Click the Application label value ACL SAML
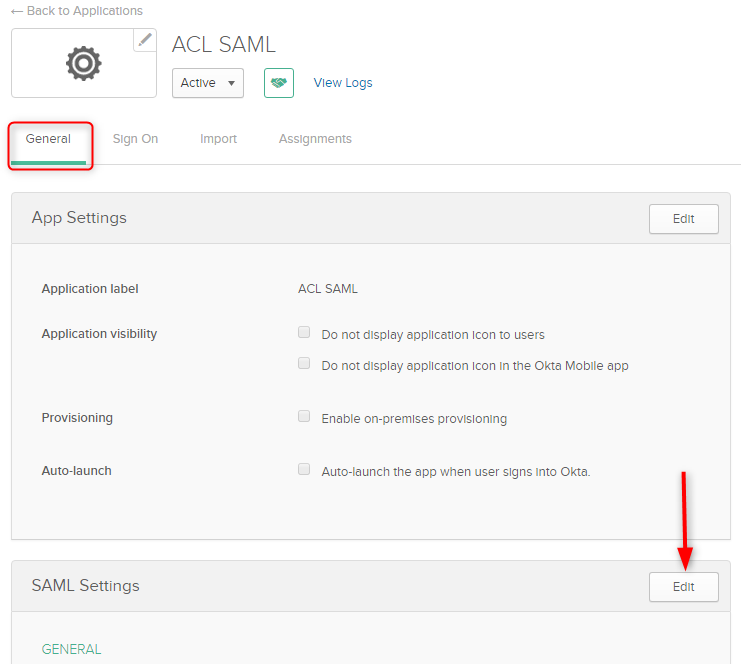The image size is (741, 664). click(328, 289)
